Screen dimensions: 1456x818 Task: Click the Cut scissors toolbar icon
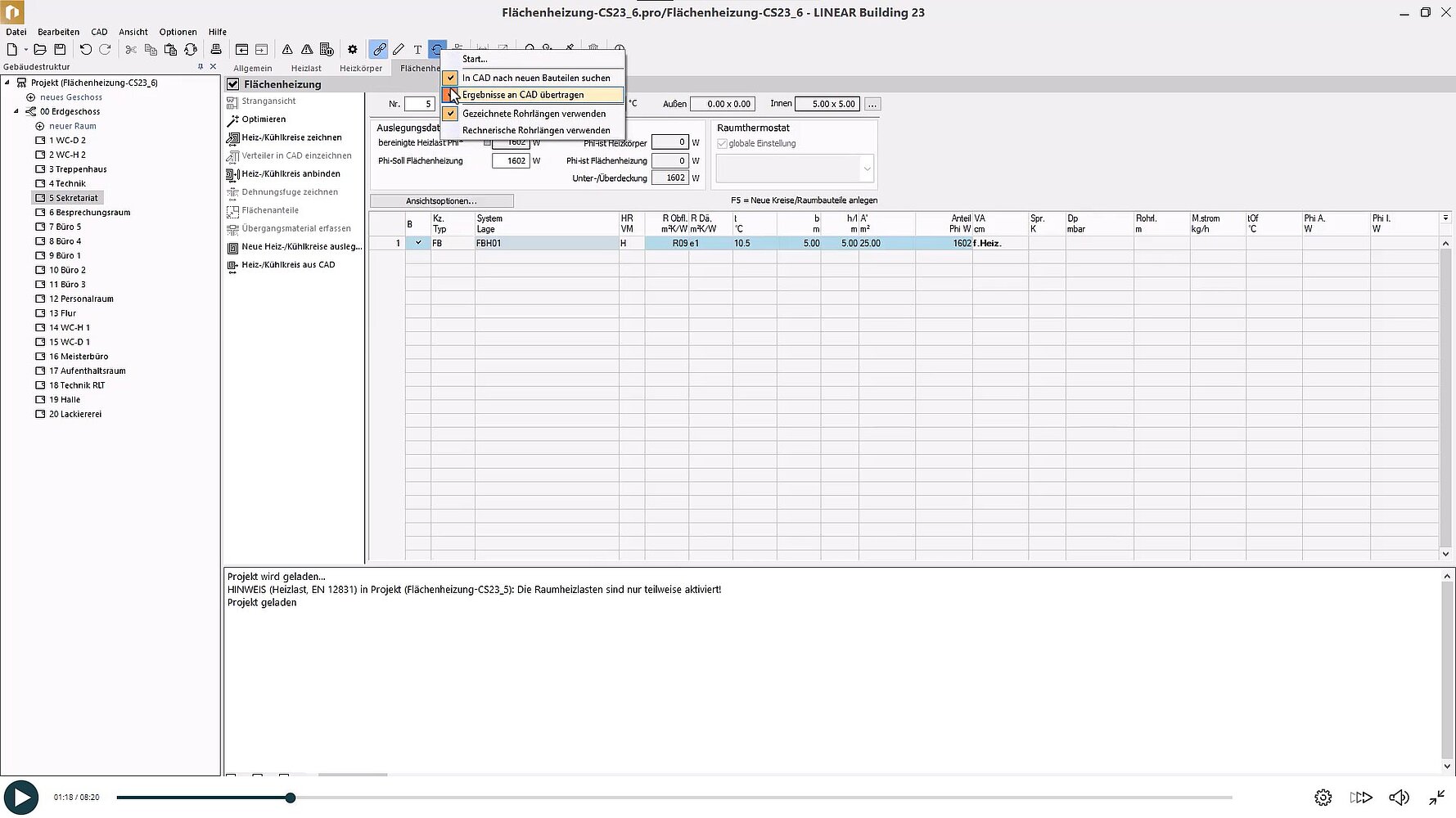[131, 50]
